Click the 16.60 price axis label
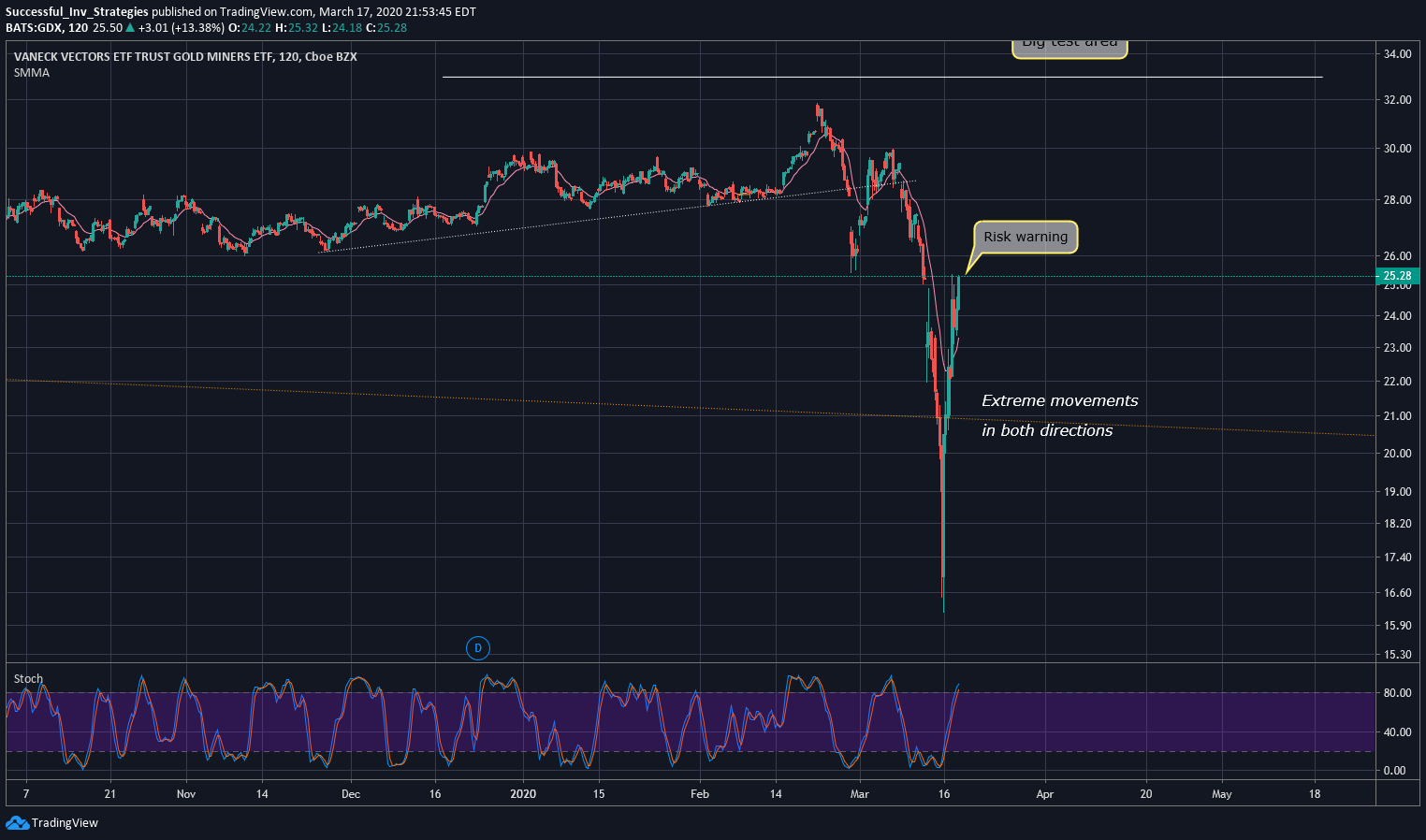 tap(1397, 593)
